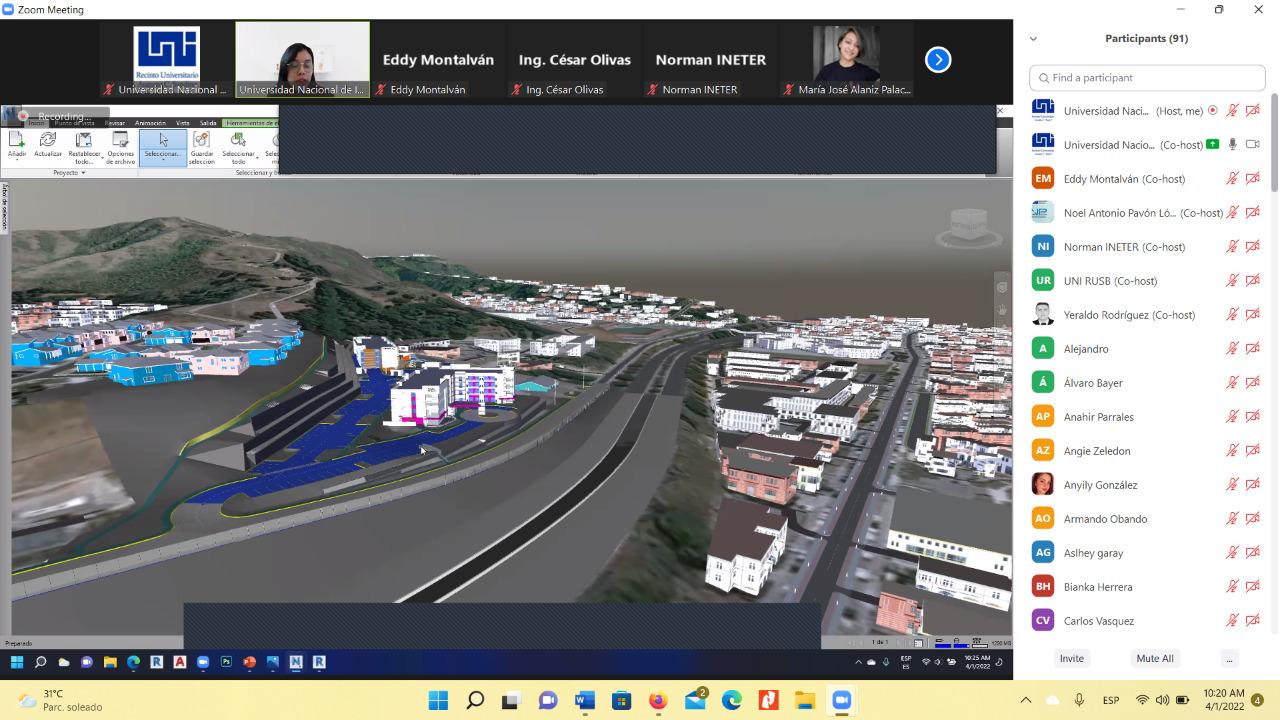Screen dimensions: 1280x720
Task: Select the Ing. César Olivas video tile
Action: coord(575,60)
